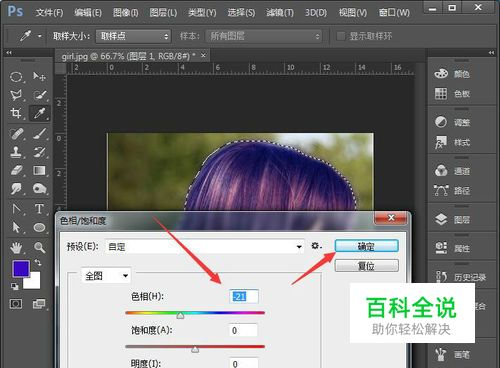
Task: Select the Eraser tool
Action: (16, 170)
